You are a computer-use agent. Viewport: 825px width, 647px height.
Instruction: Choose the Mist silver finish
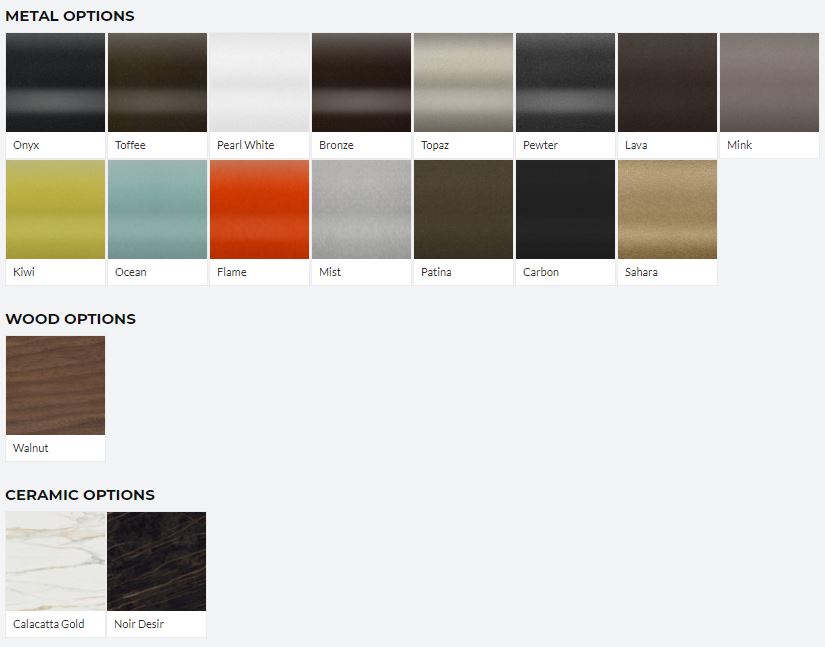361,209
